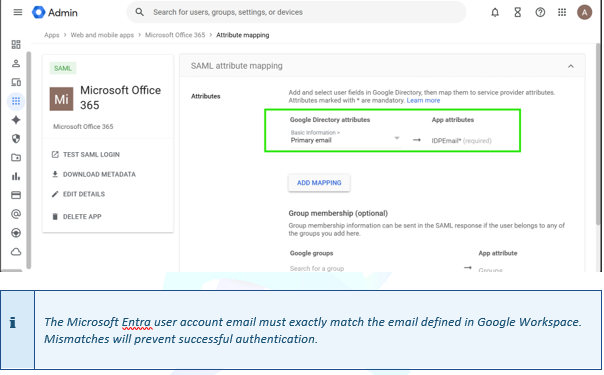Open the Home dashboard sidebar icon

tap(16, 44)
